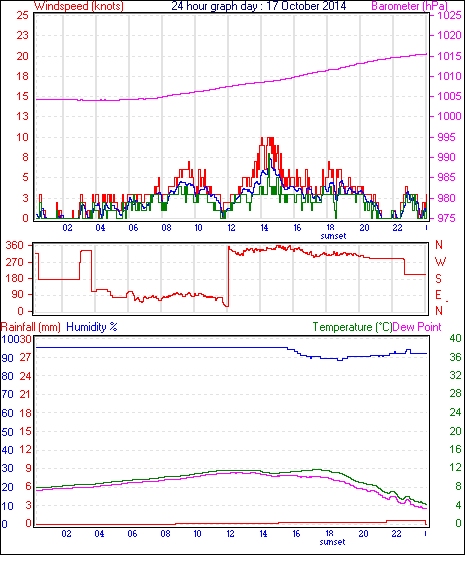The width and height of the screenshot is (465, 563).
Task: Select the 24 hour graph day title
Action: click(259, 6)
